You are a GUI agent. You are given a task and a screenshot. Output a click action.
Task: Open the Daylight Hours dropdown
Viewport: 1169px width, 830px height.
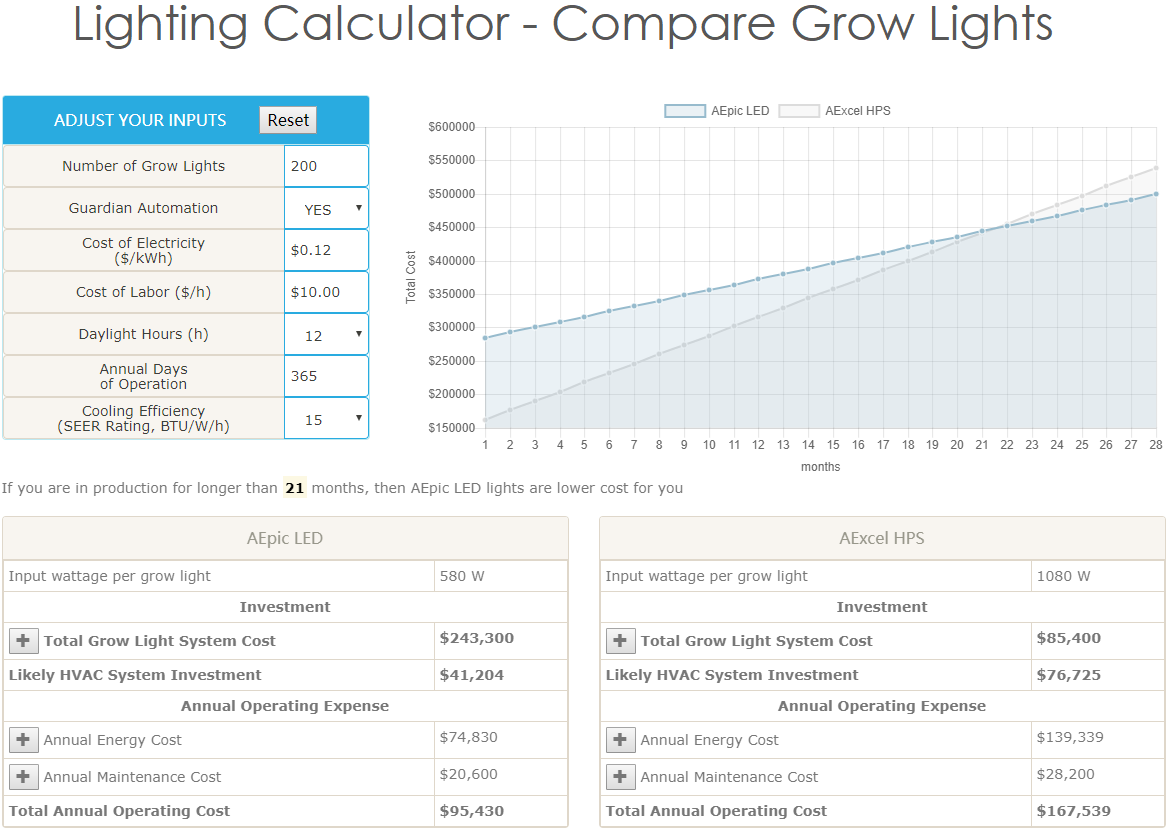click(327, 335)
